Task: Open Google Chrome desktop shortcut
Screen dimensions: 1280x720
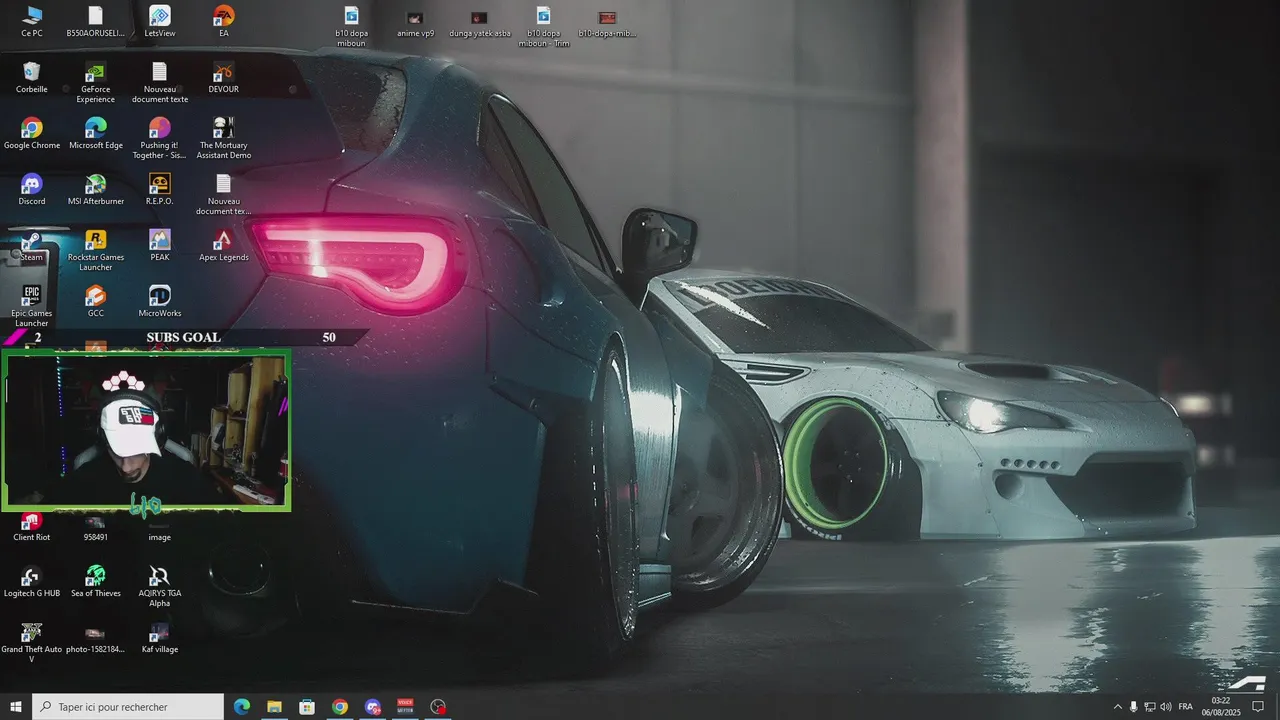Action: (x=32, y=133)
